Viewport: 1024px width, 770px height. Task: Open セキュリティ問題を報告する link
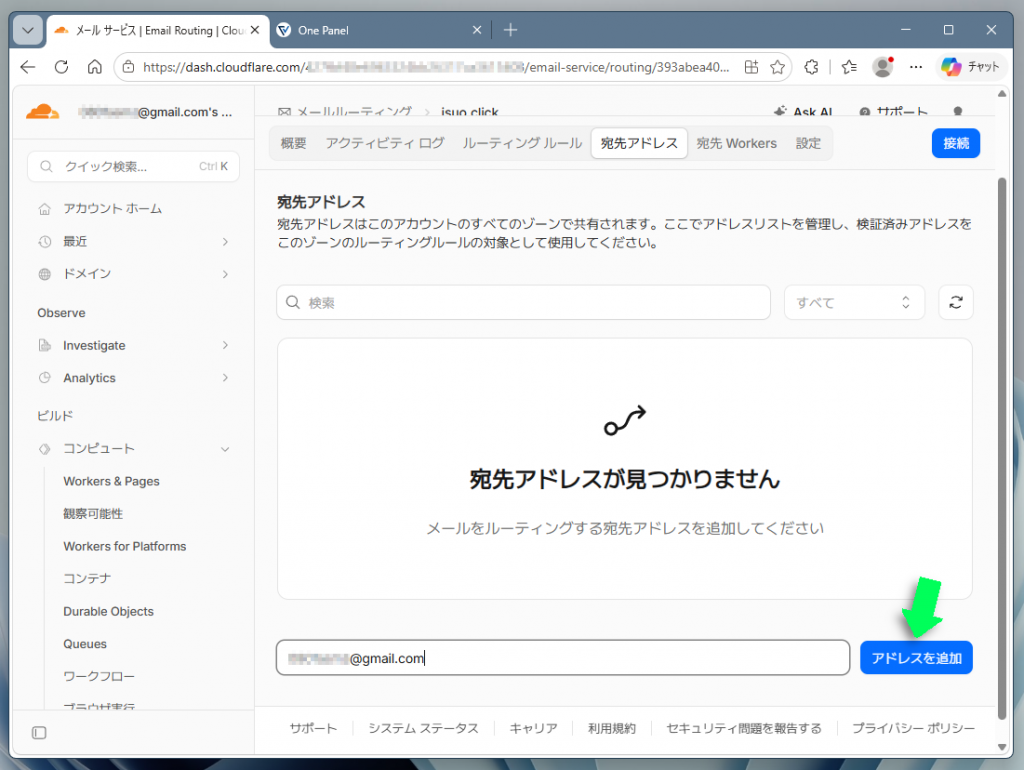[744, 728]
